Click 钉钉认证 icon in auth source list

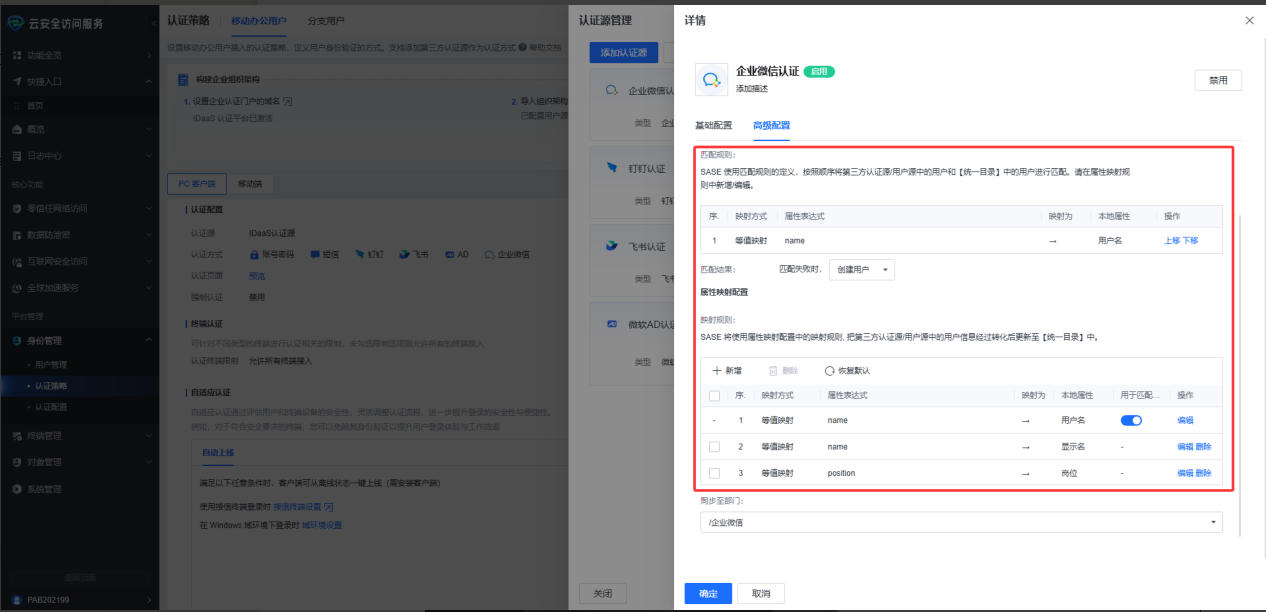point(612,168)
